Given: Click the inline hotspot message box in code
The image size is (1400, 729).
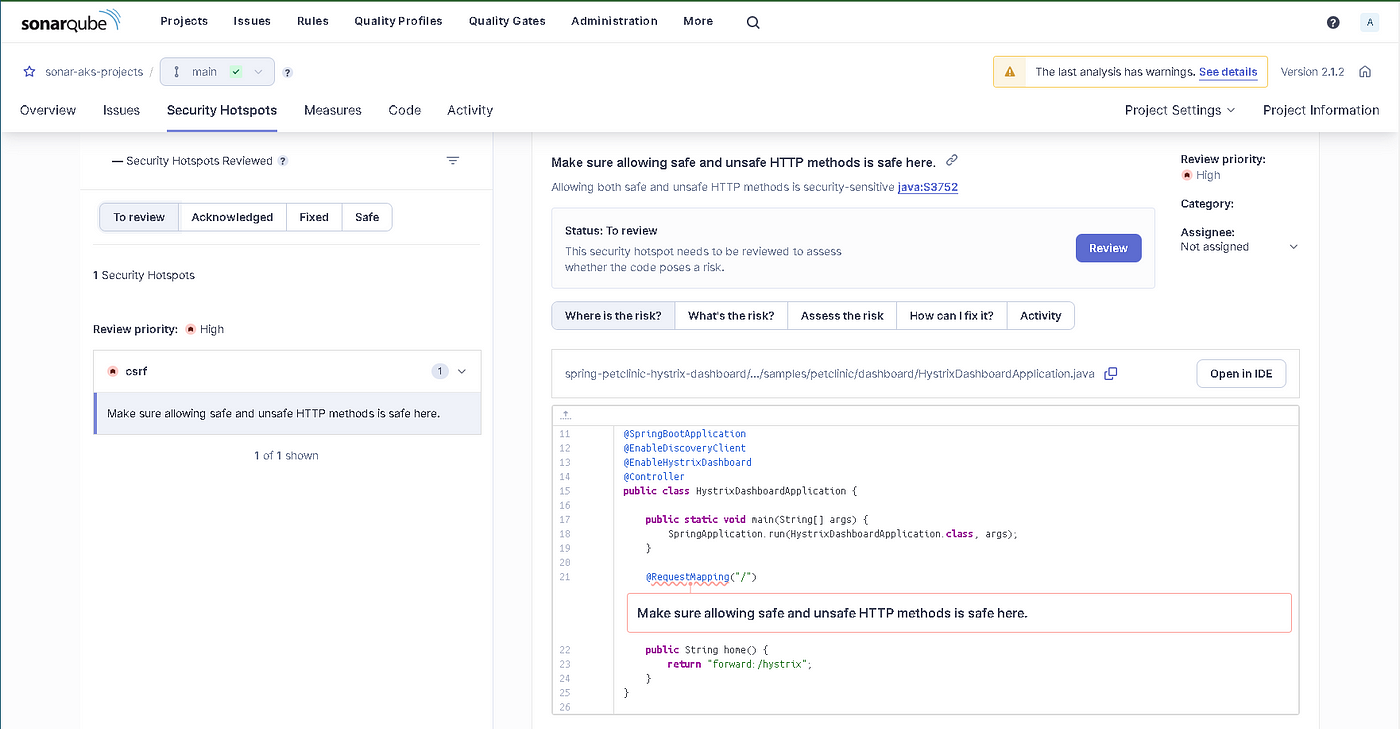Looking at the screenshot, I should tap(959, 613).
